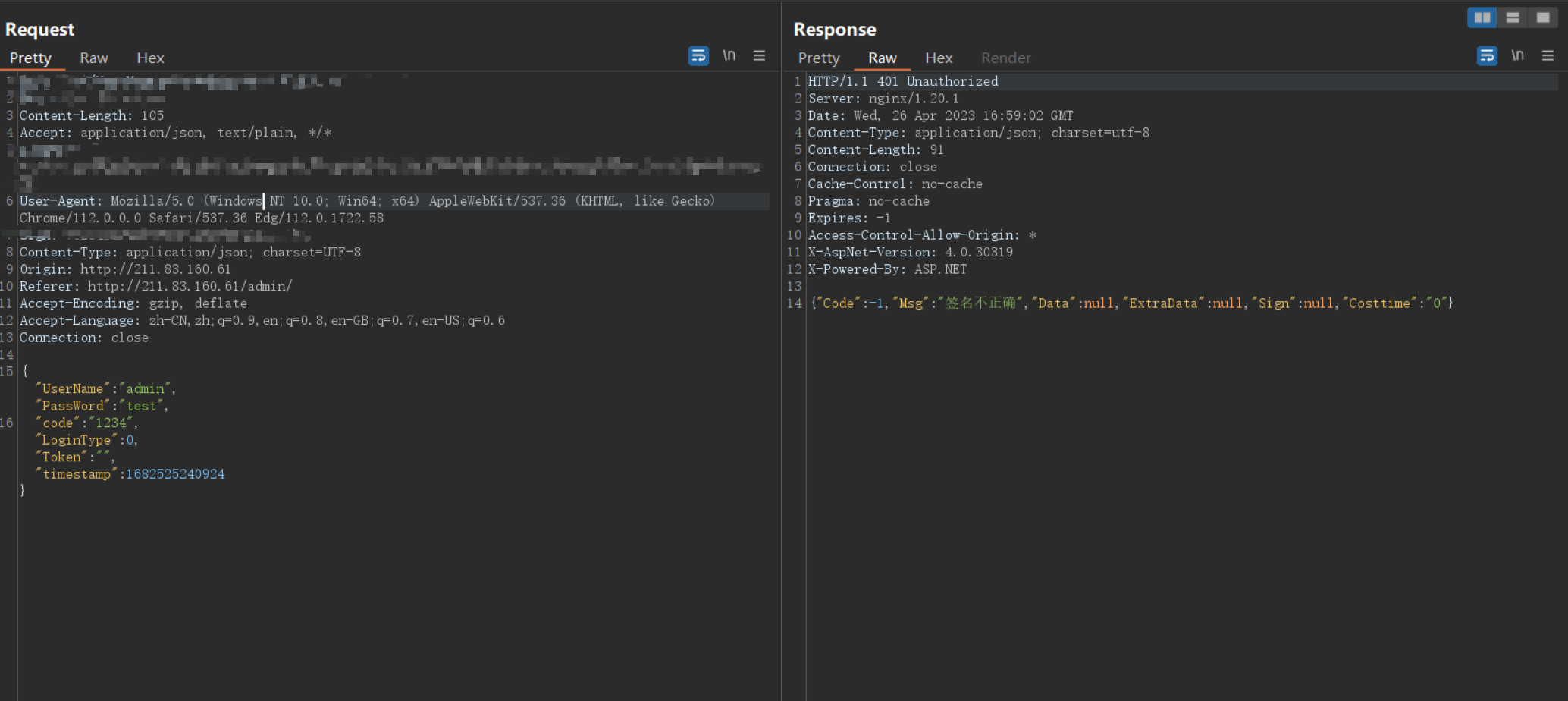
Task: Click the Response panel title
Action: pos(835,30)
